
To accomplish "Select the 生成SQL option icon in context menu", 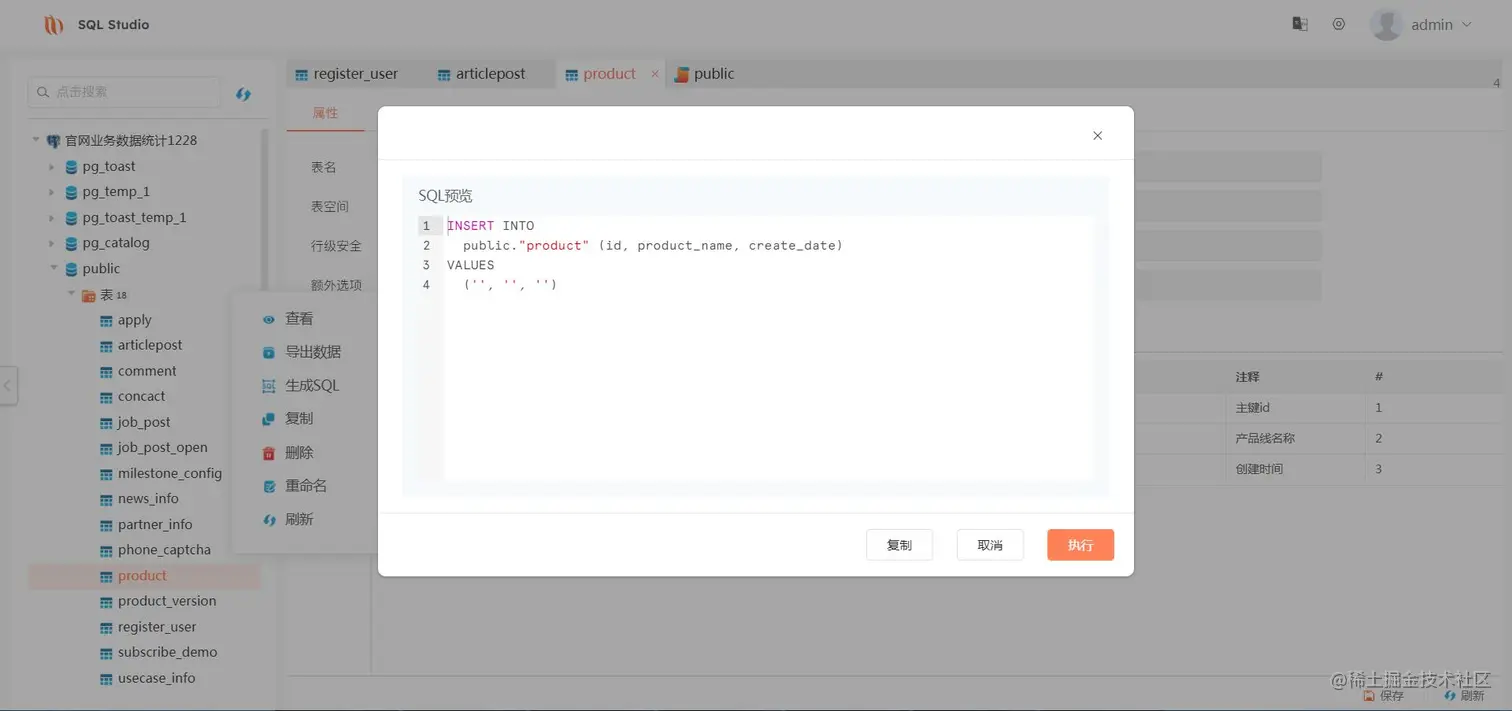I will [267, 385].
